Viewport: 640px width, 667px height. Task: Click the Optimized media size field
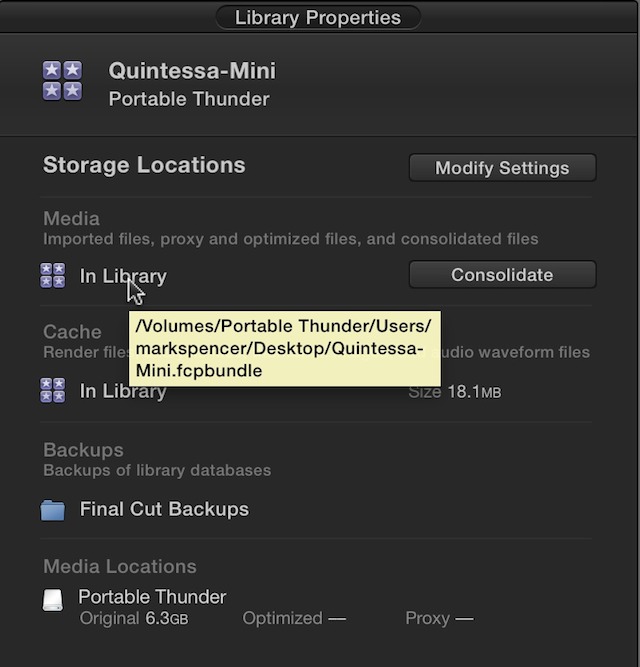coord(294,619)
